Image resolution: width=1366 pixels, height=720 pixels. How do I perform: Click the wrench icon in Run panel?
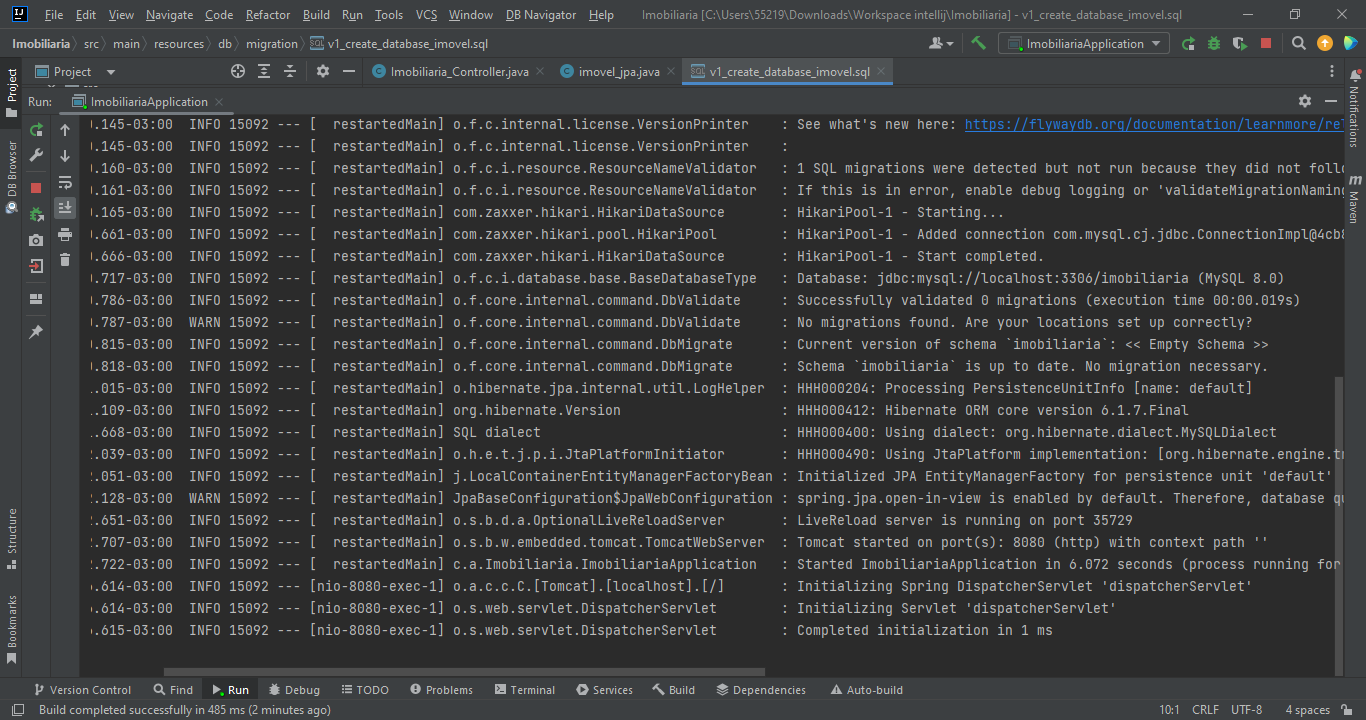click(36, 155)
